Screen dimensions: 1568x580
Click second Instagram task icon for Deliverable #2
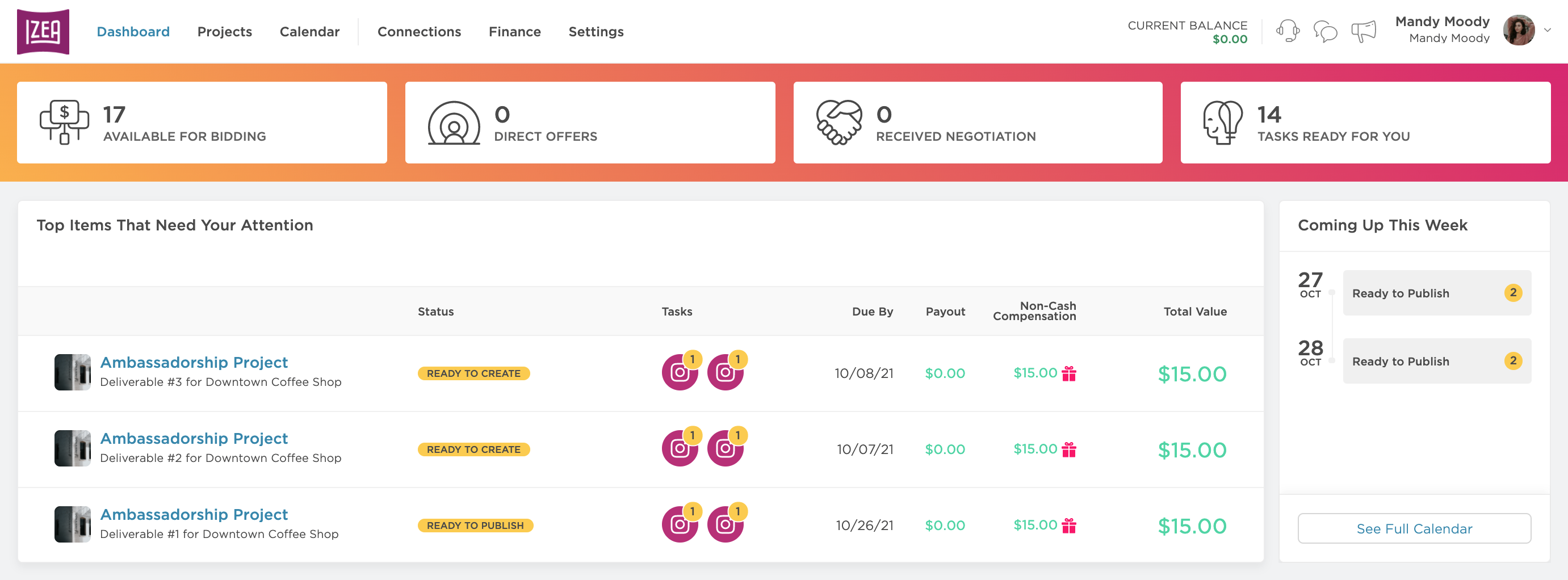click(725, 448)
